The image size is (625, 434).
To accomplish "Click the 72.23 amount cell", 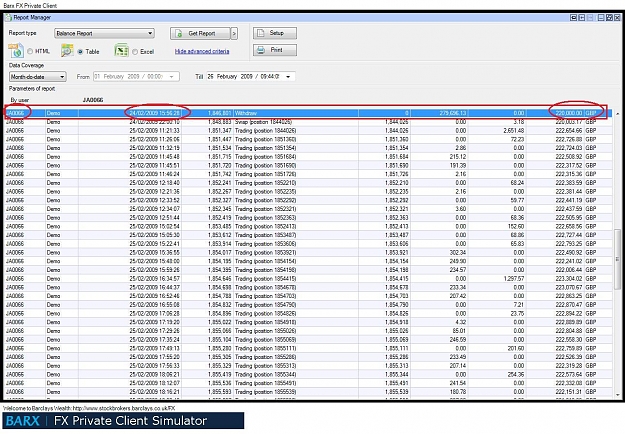I will click(x=517, y=139).
